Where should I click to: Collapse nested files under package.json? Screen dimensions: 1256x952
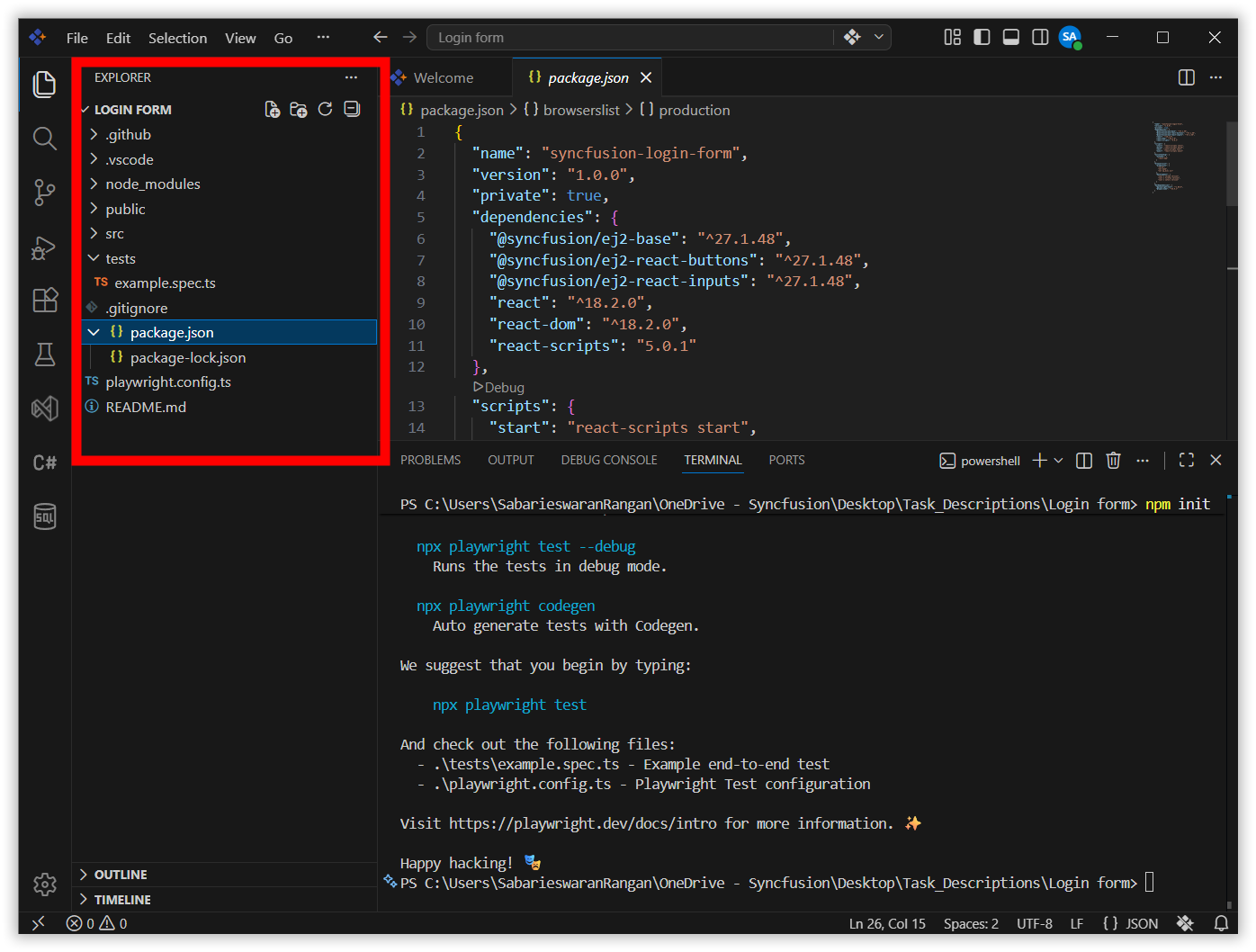coord(94,332)
